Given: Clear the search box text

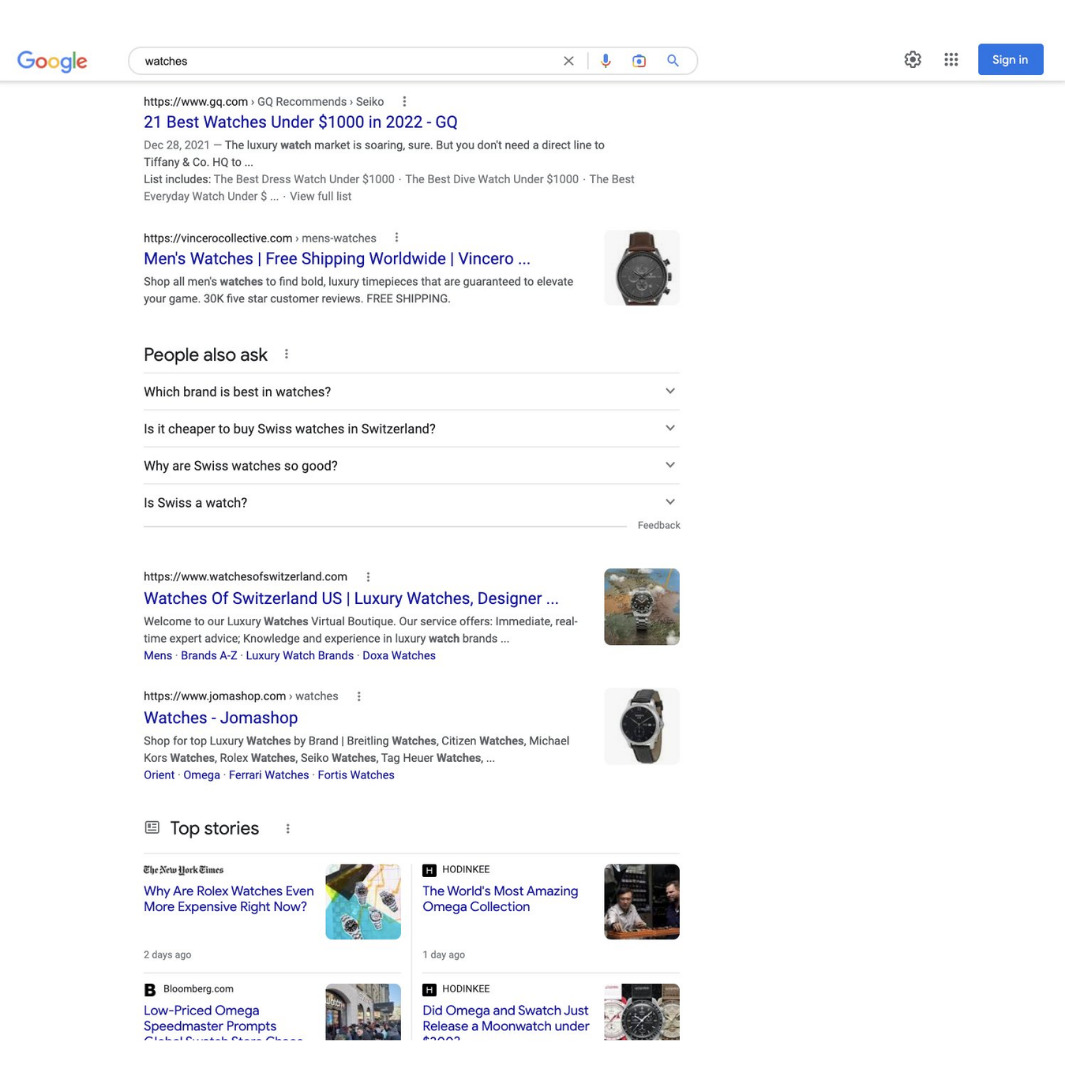Looking at the screenshot, I should tap(568, 61).
